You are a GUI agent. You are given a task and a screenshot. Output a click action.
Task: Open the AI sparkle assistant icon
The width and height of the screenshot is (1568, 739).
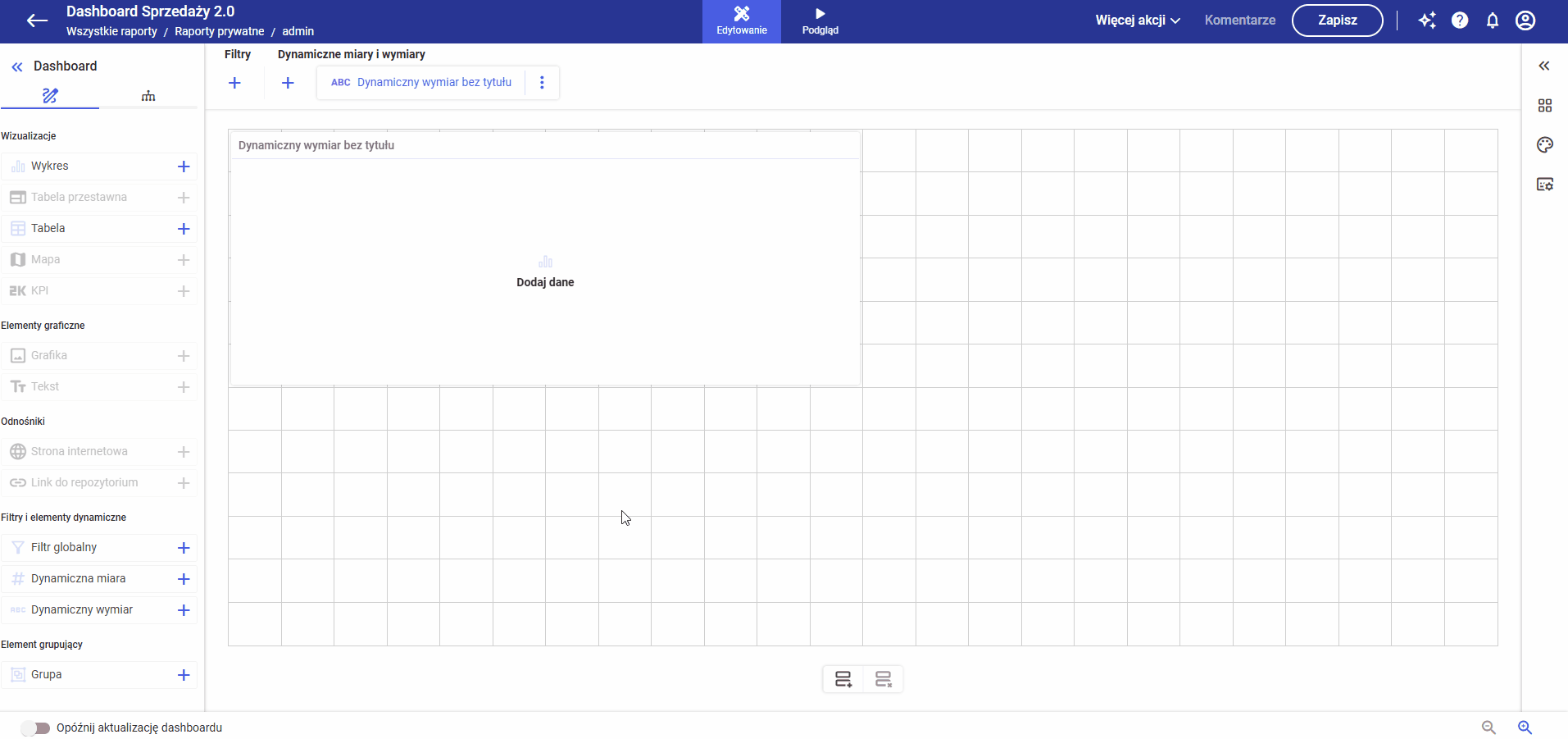pos(1427,21)
